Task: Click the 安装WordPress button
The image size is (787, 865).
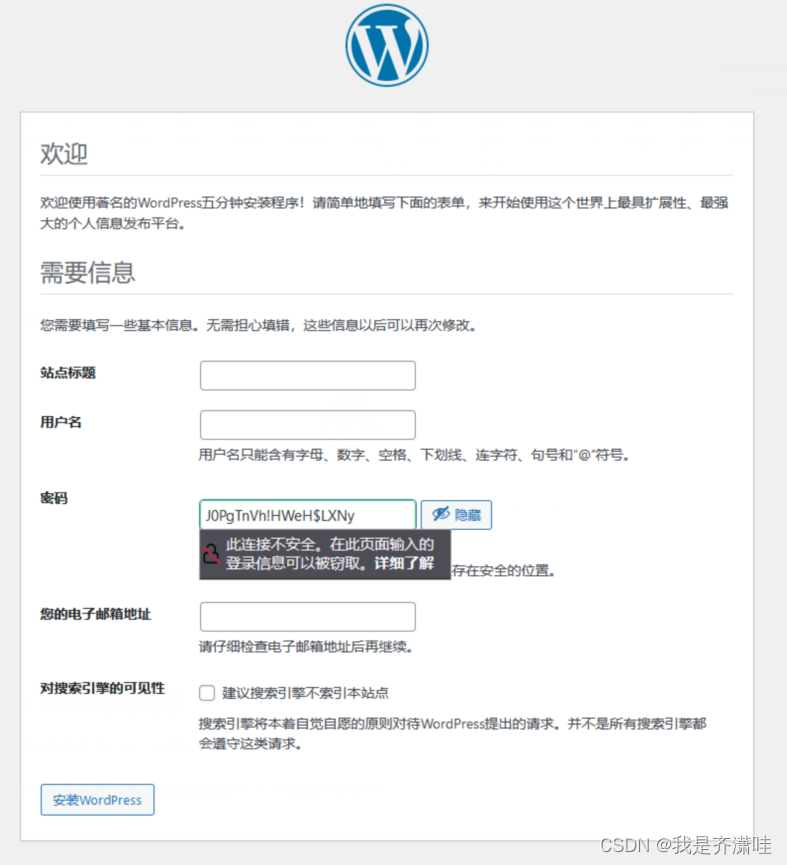Action: (x=98, y=800)
